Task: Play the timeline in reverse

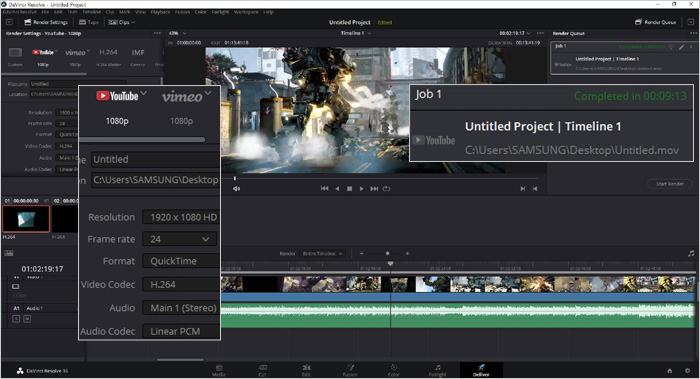Action: pyautogui.click(x=338, y=189)
